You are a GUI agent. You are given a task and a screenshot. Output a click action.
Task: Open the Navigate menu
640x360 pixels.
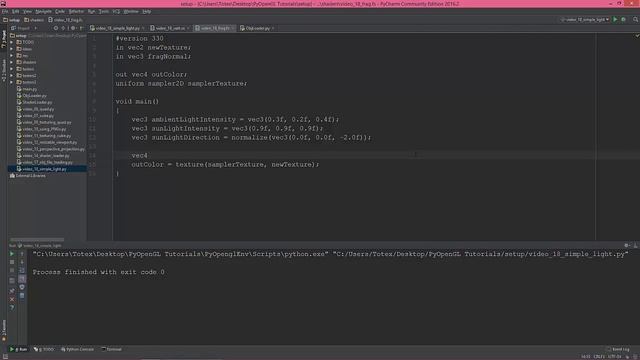43,11
